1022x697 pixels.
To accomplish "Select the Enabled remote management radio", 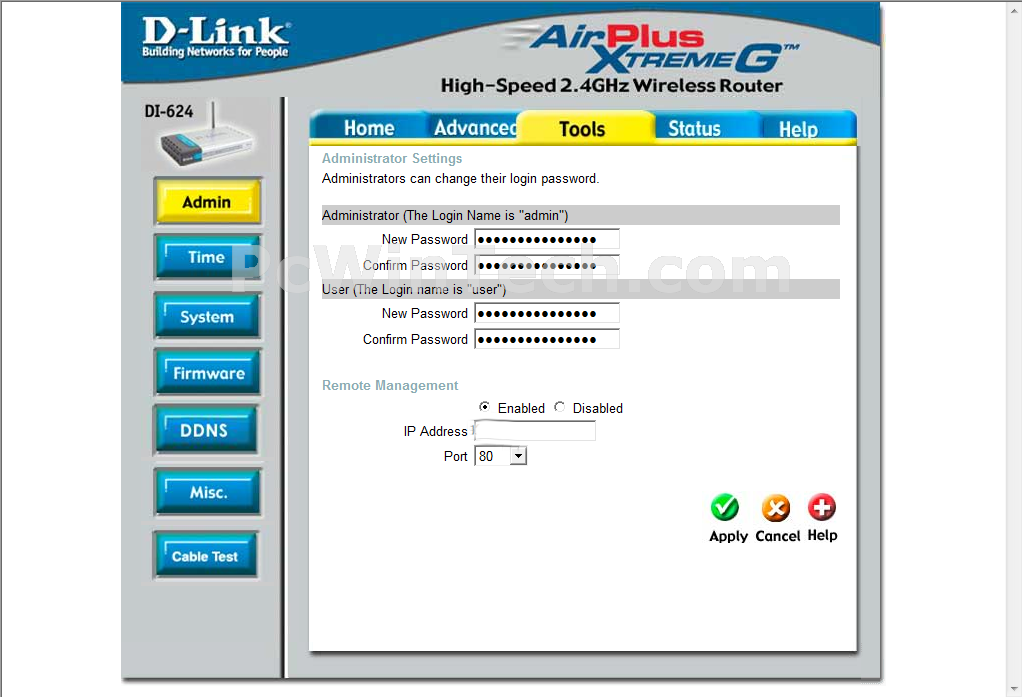I will pos(484,407).
